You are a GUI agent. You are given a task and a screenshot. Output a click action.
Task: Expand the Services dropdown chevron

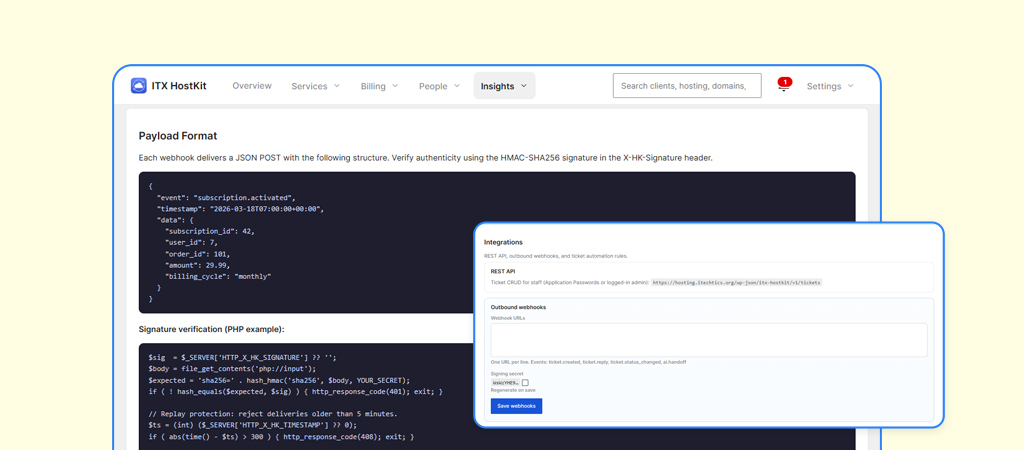(x=337, y=86)
